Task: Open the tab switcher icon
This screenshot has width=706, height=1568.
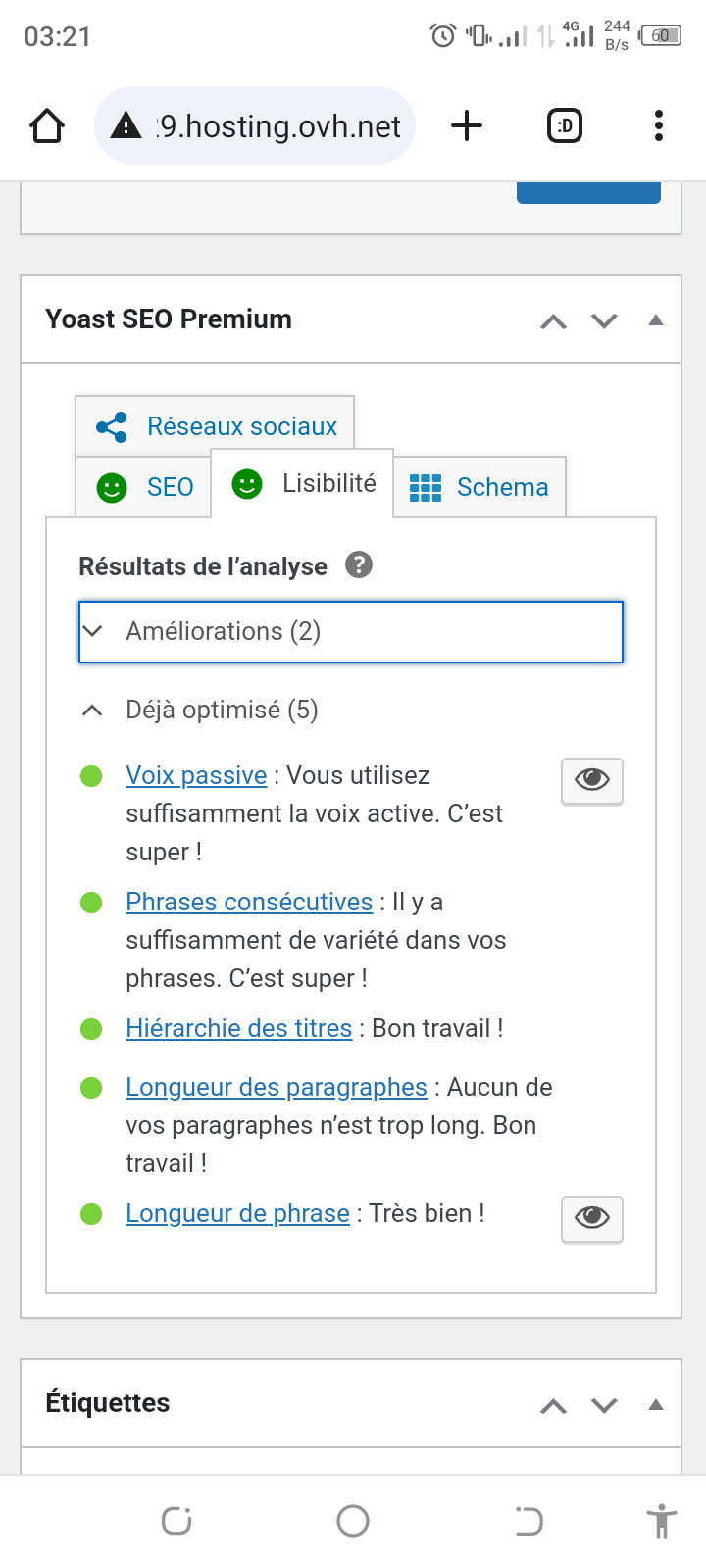Action: [x=564, y=125]
